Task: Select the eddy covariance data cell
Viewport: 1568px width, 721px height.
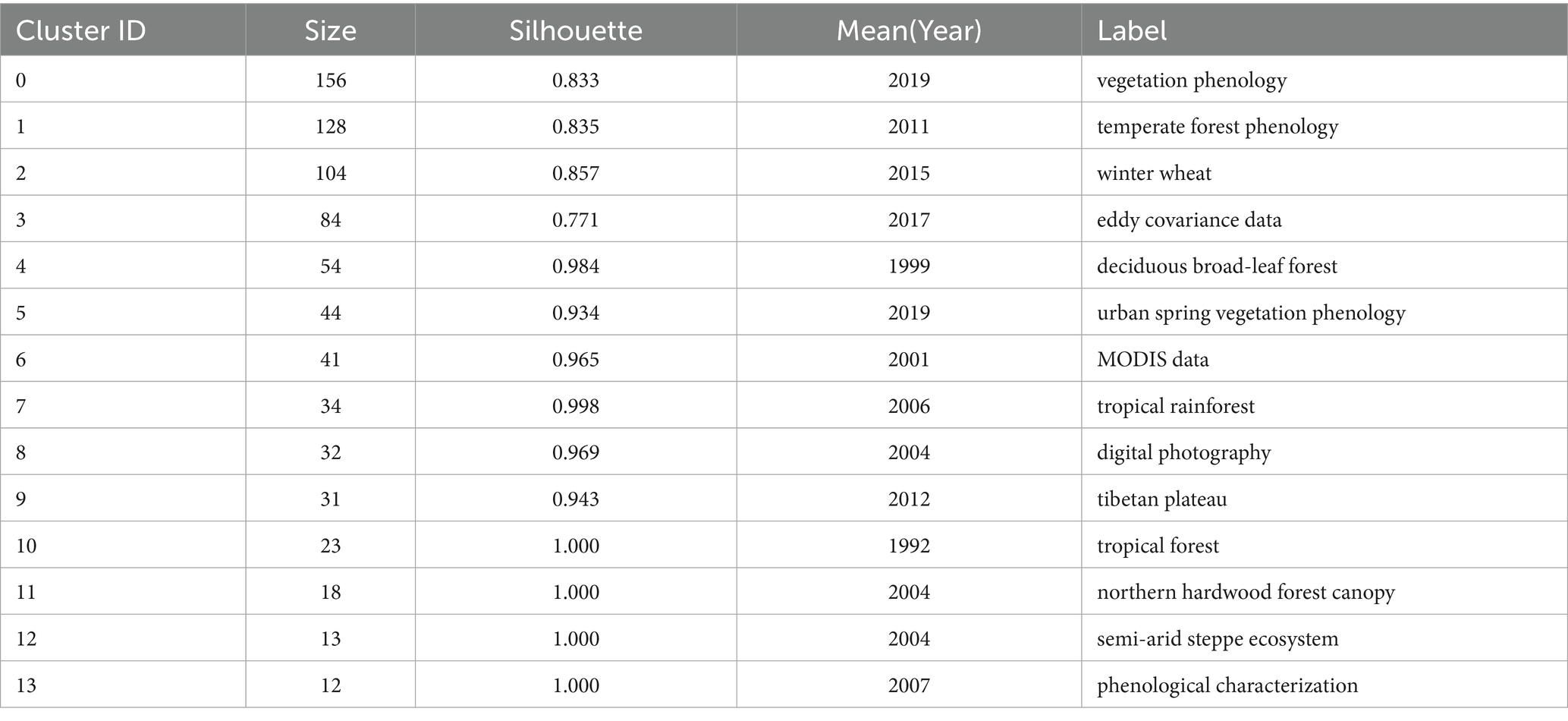Action: [1189, 220]
